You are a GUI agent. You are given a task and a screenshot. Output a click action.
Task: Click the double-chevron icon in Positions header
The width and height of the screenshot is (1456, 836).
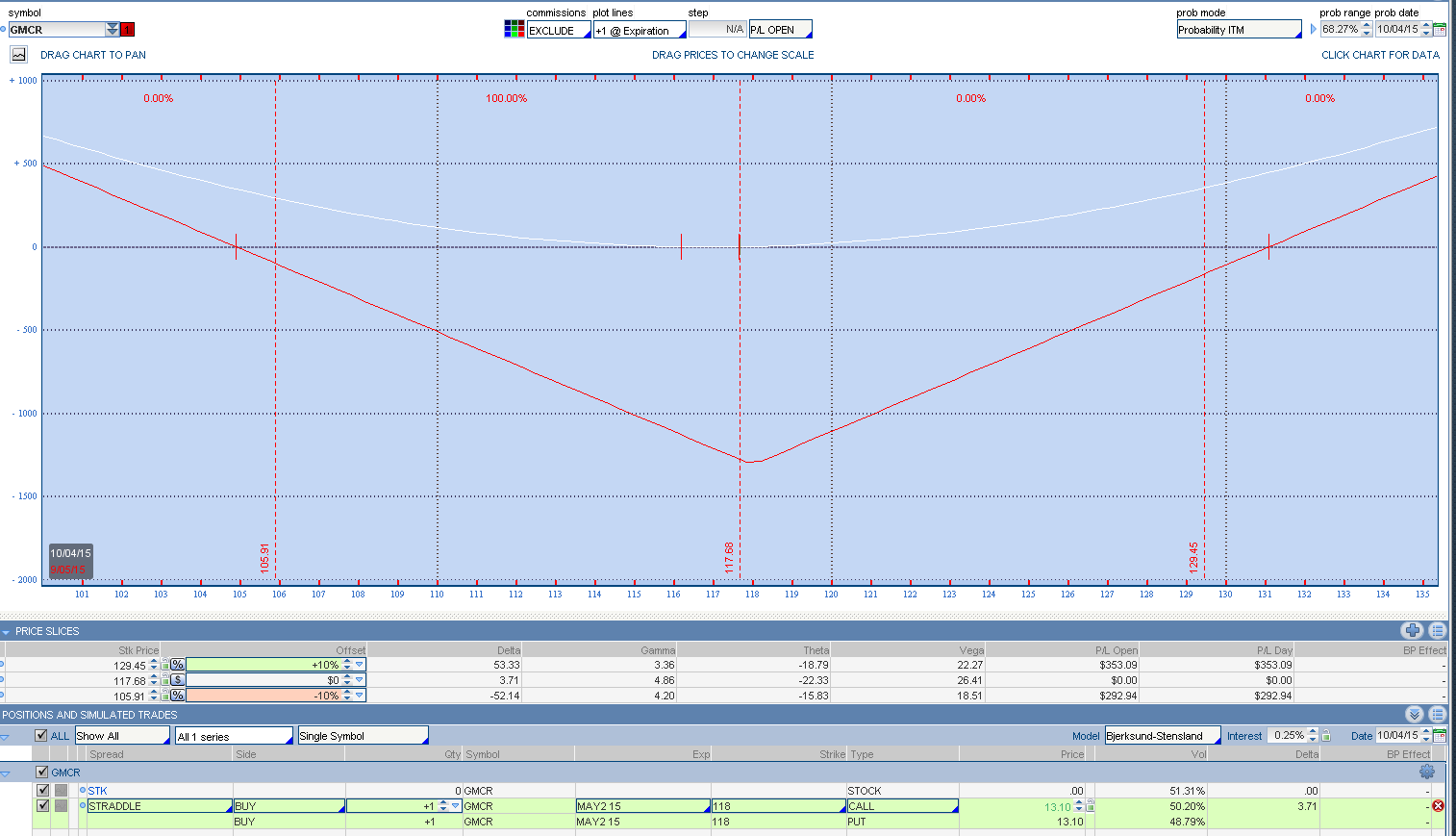(1414, 714)
